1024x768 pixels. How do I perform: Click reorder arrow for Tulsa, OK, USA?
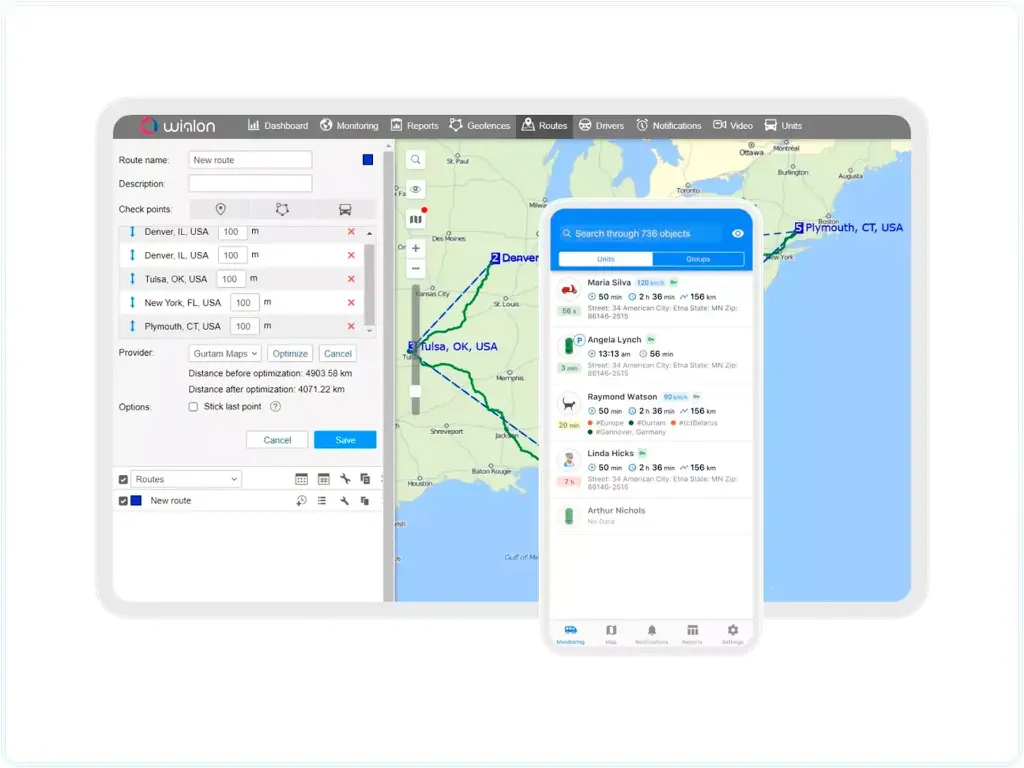133,279
